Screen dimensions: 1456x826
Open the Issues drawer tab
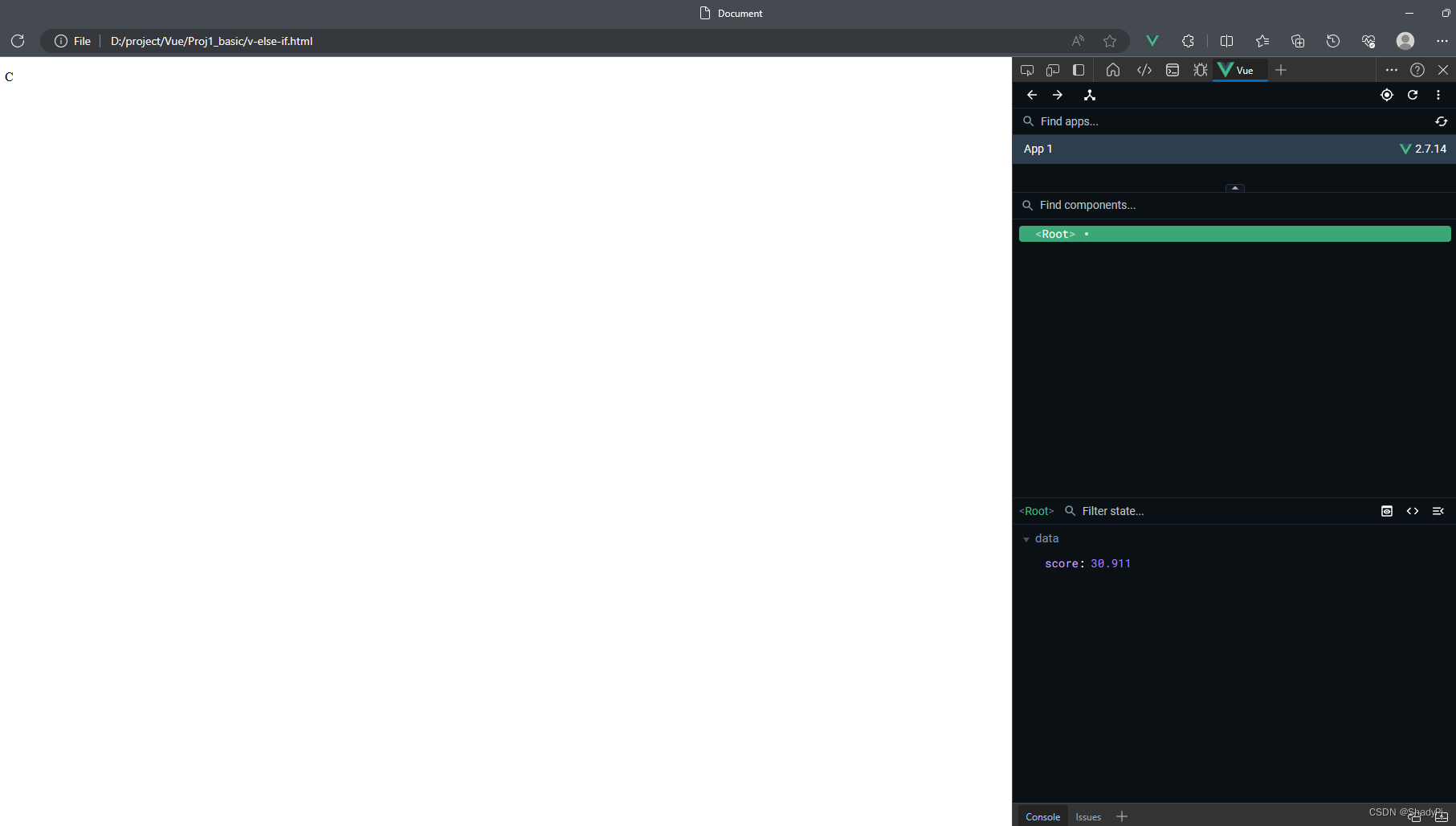point(1088,816)
